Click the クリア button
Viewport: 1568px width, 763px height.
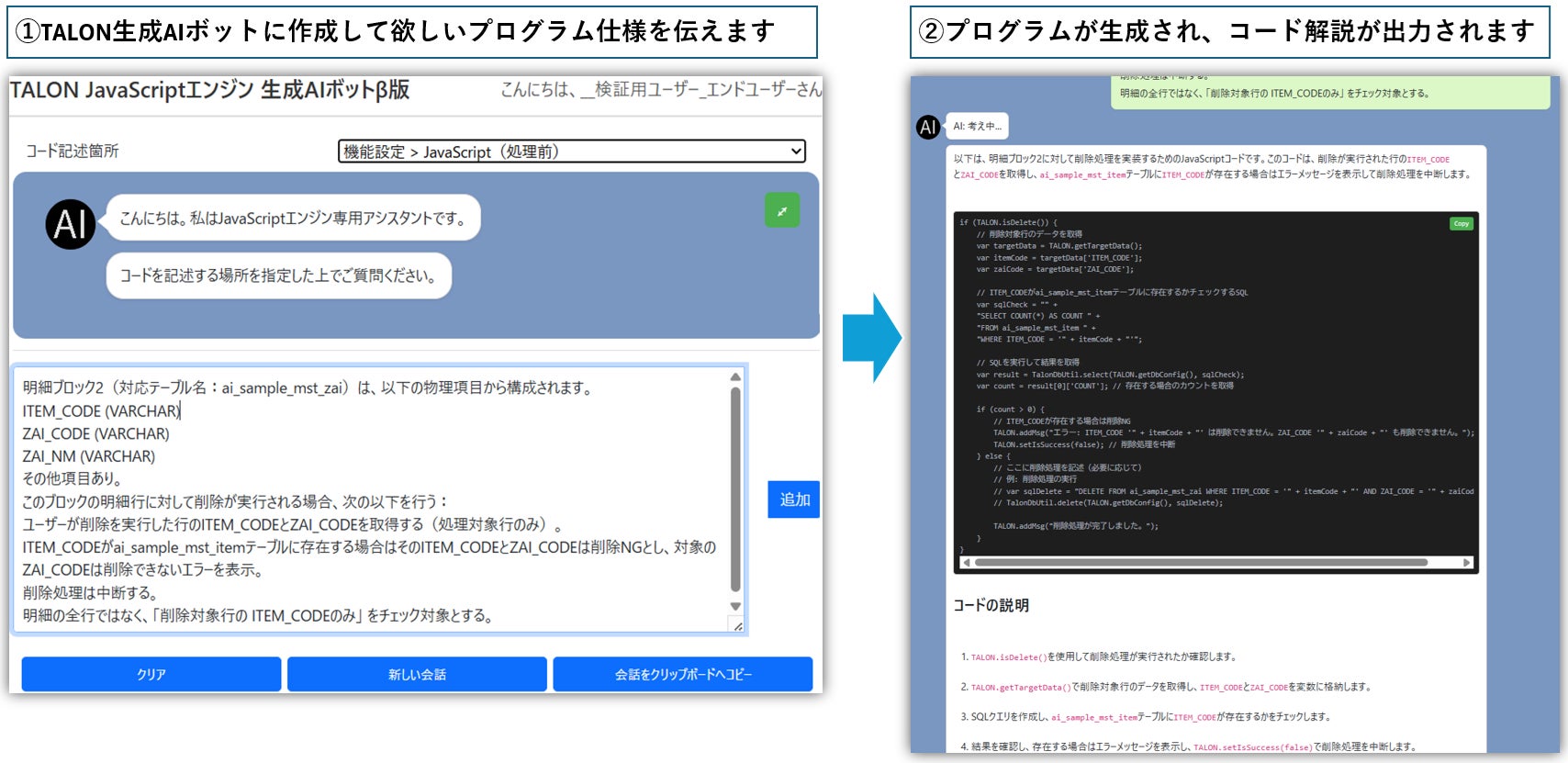[151, 674]
